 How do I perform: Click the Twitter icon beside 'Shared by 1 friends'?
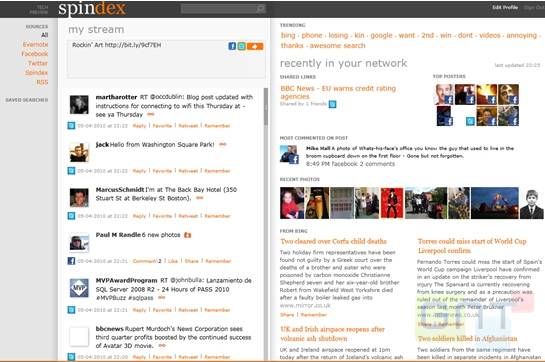tap(333, 104)
